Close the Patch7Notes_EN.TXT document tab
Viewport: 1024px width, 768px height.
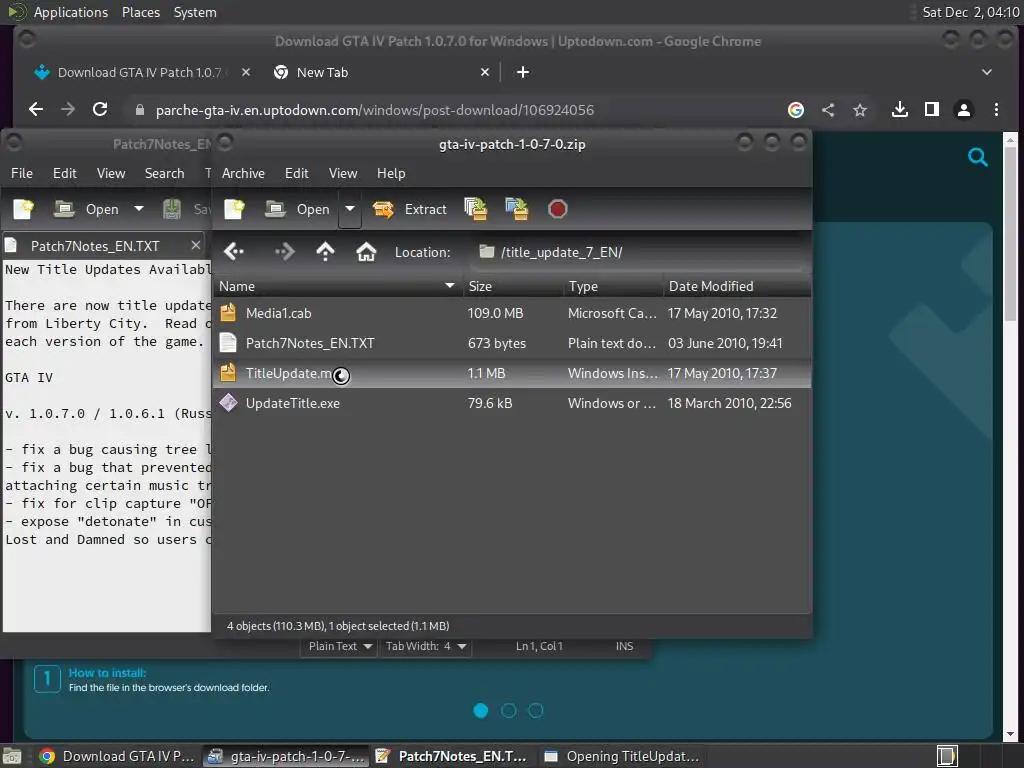(x=195, y=245)
